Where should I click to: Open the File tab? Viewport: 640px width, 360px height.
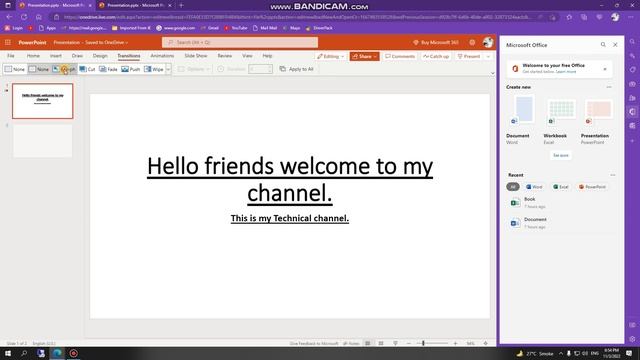click(11, 56)
